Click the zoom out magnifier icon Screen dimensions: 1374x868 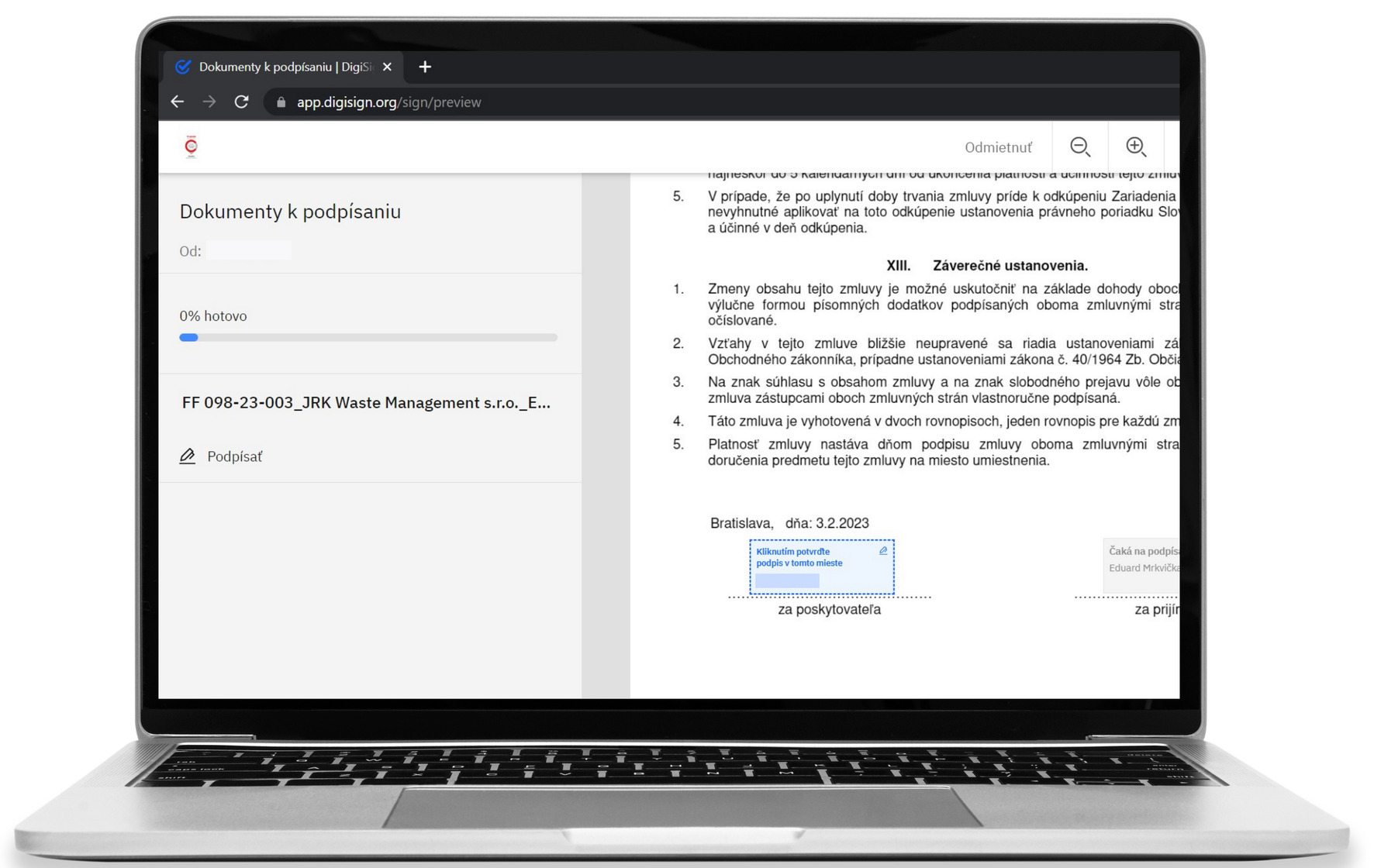(x=1080, y=146)
